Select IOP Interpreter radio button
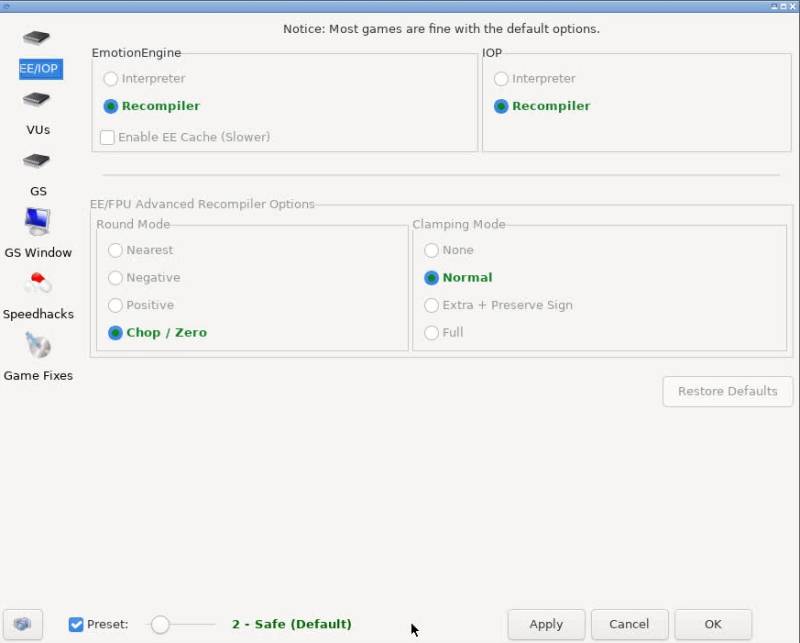800x643 pixels. click(x=501, y=79)
